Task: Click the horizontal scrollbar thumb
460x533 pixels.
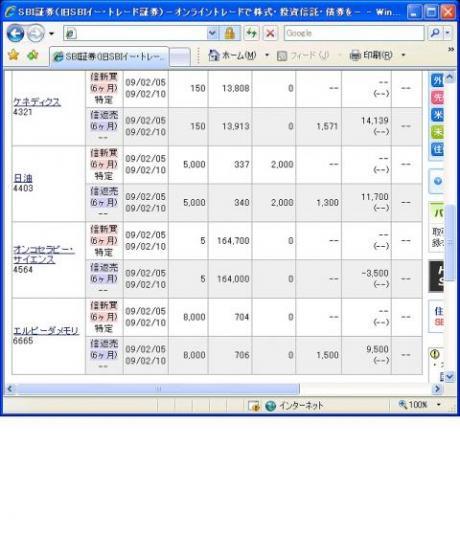Action: [158, 389]
